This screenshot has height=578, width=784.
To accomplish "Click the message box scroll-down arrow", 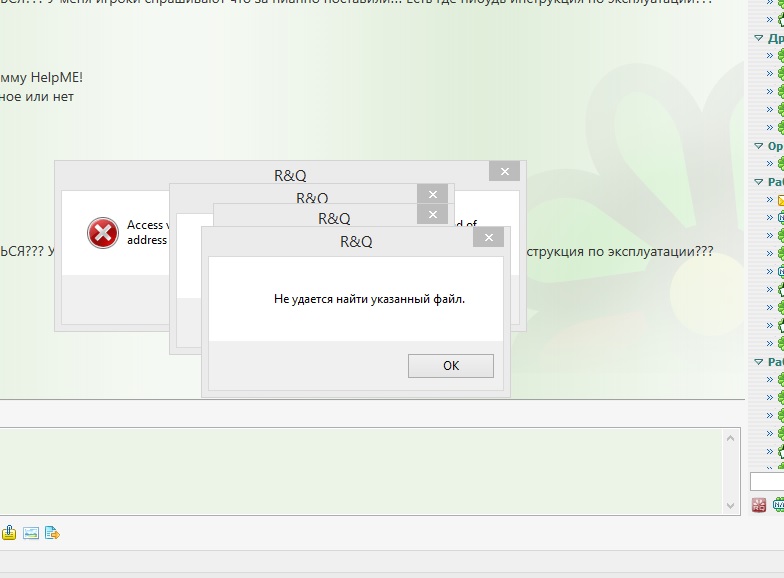I will [x=730, y=506].
